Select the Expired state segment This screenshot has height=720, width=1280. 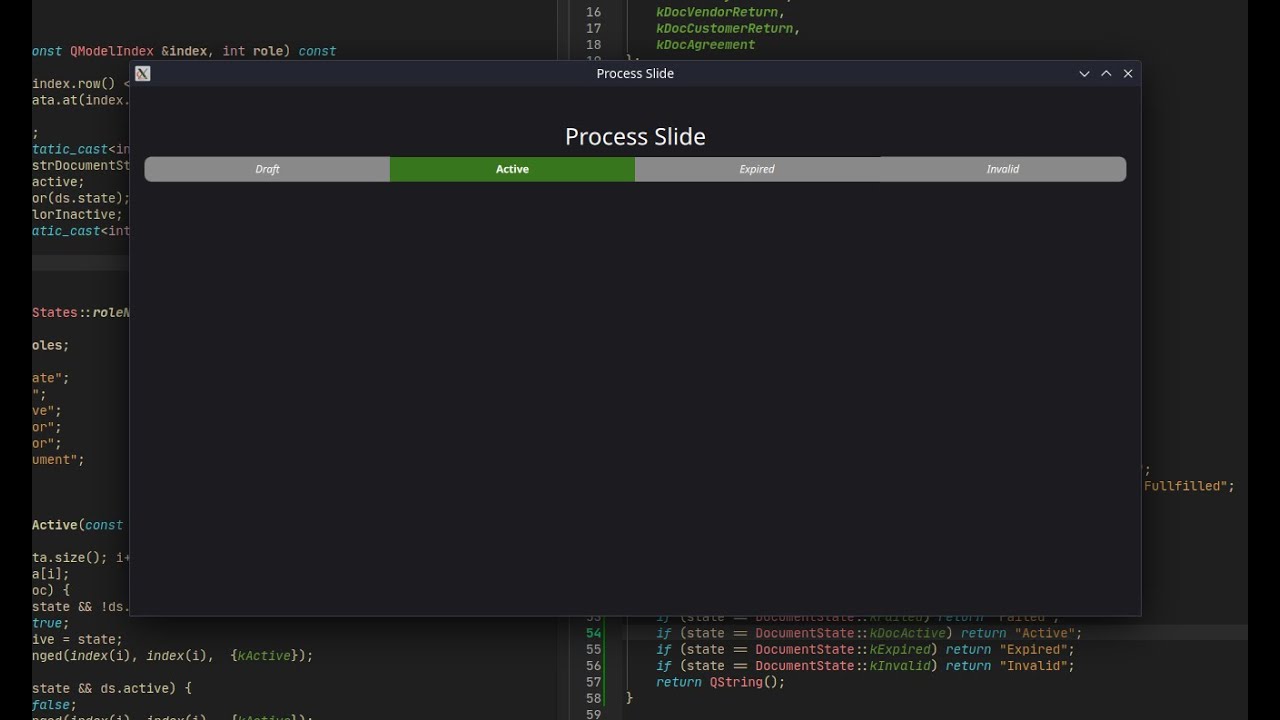(757, 169)
